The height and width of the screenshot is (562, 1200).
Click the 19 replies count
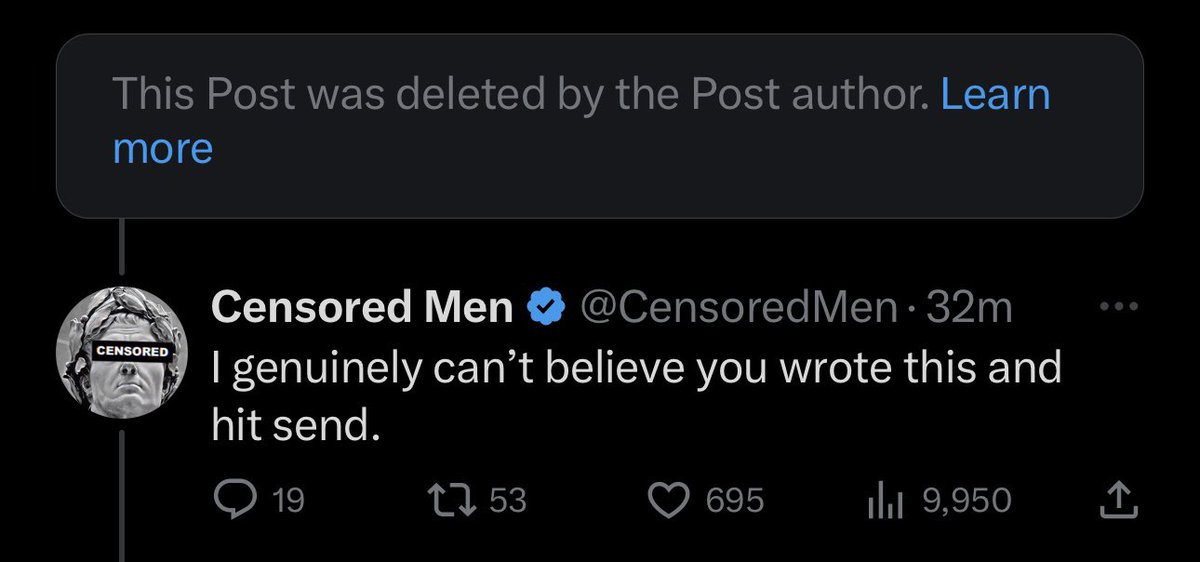(x=288, y=500)
